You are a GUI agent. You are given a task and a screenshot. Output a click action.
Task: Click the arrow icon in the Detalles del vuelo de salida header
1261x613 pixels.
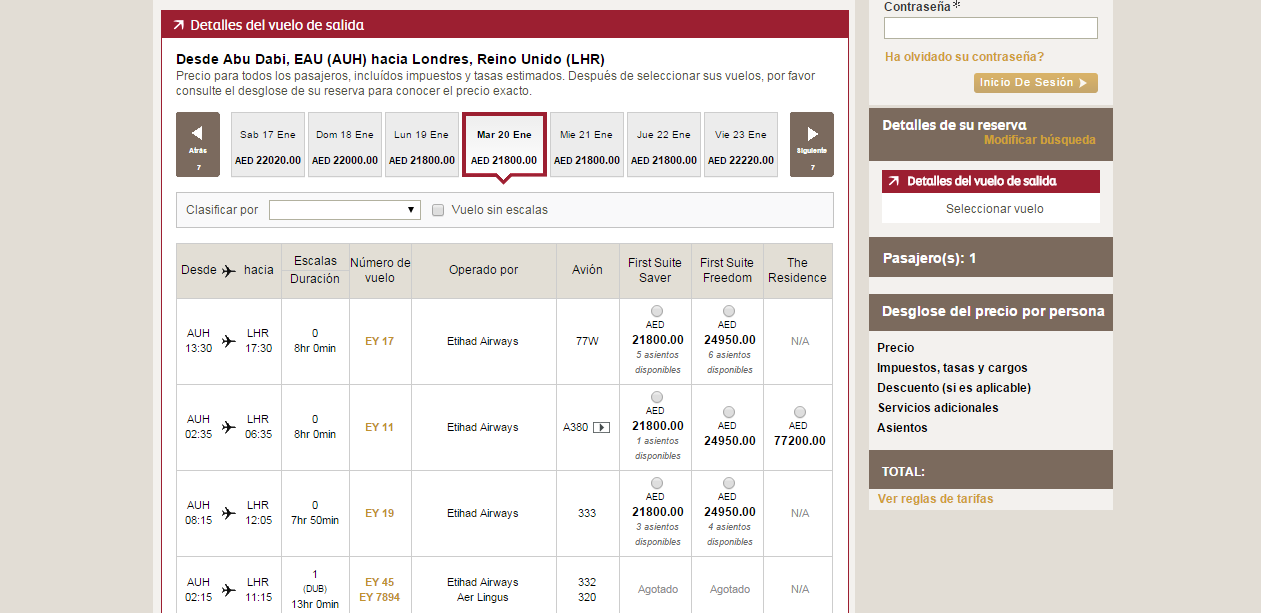pos(178,25)
